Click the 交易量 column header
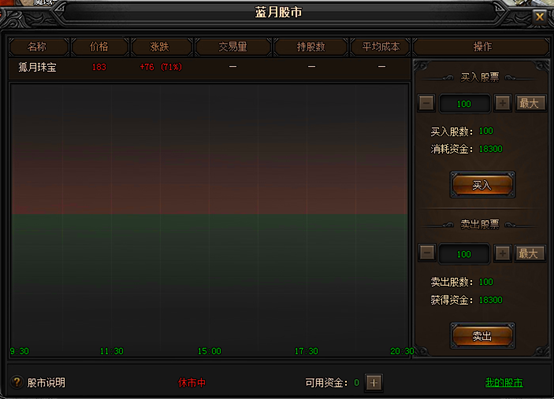 point(233,47)
